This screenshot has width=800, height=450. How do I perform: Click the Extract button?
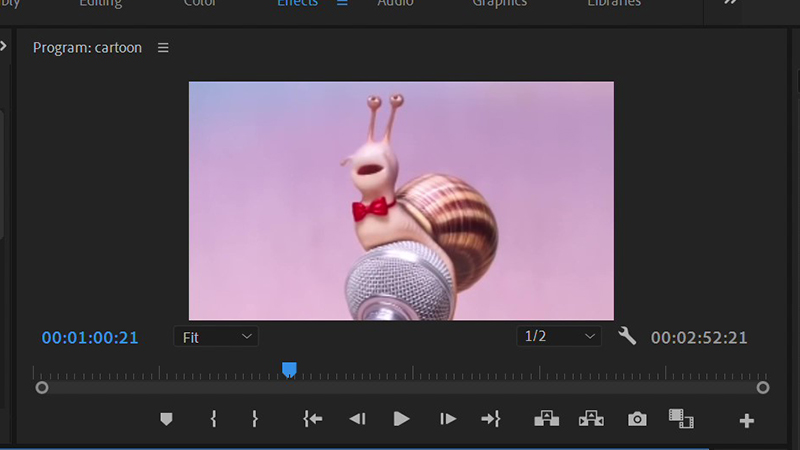click(591, 419)
